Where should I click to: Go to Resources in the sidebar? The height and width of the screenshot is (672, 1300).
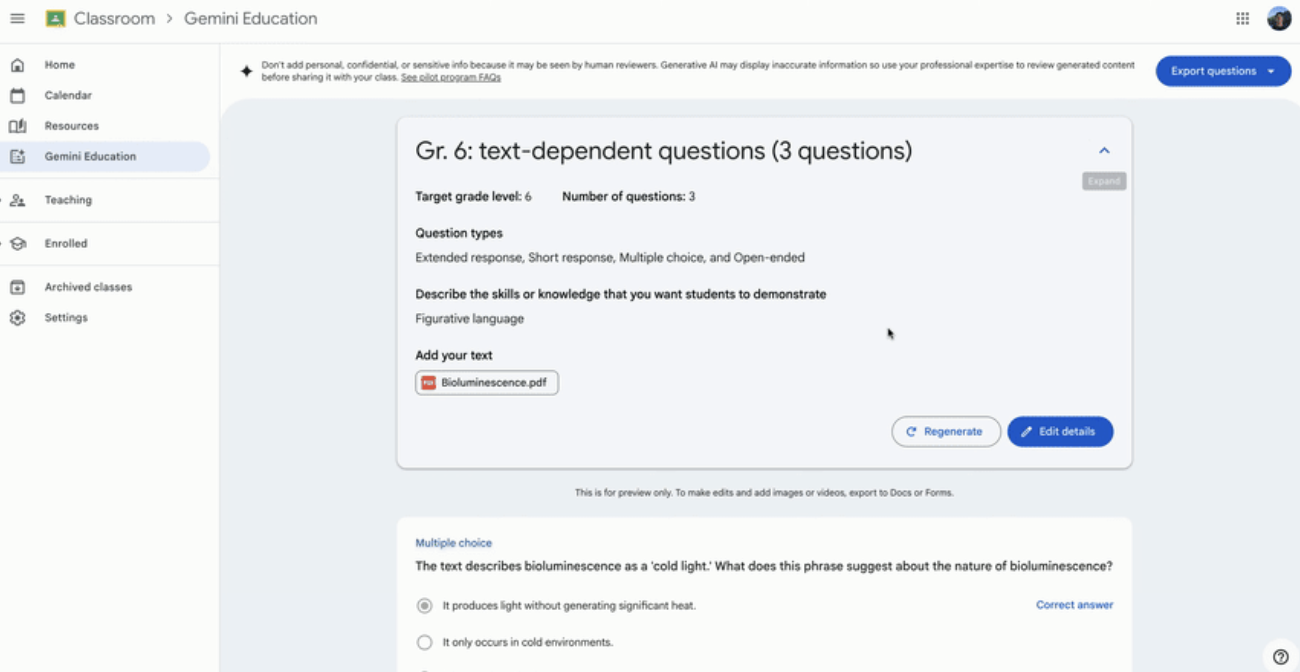(71, 126)
